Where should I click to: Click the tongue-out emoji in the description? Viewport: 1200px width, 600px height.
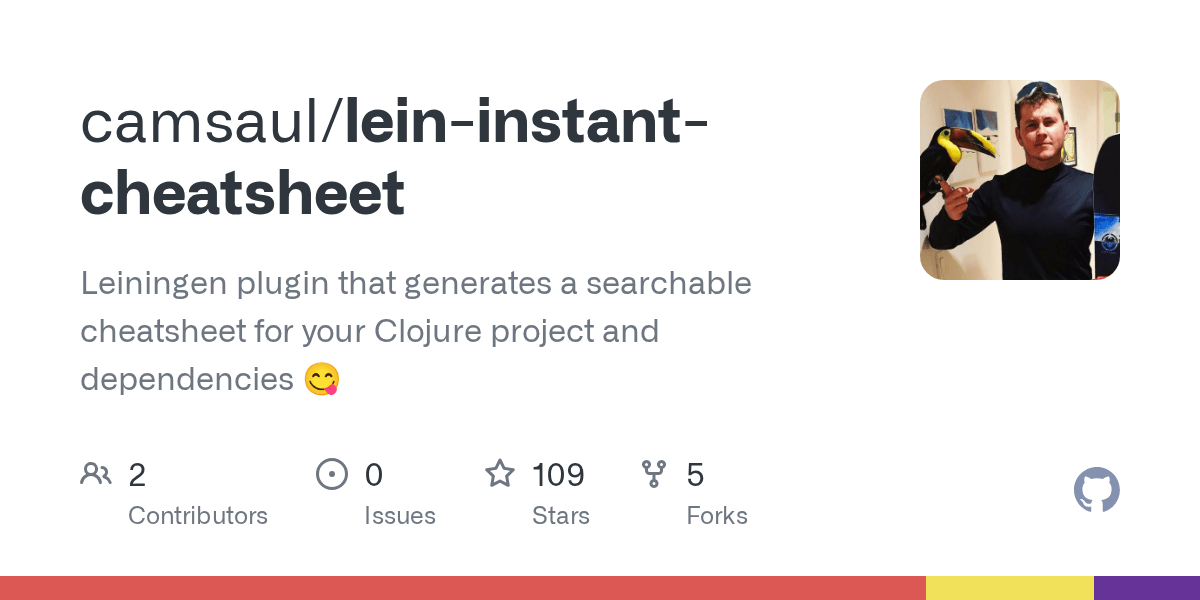coord(322,380)
